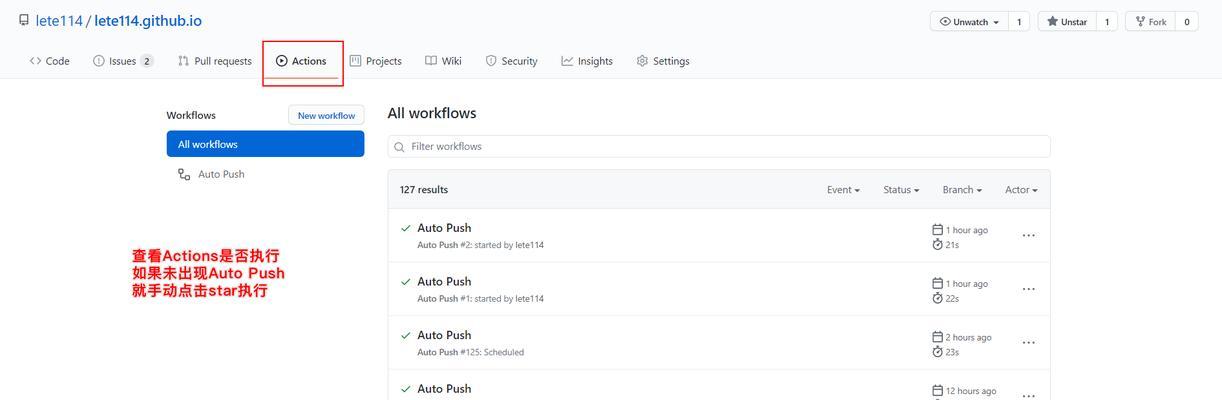Click the Auto Push workflow icon in sidebar

click(x=184, y=174)
